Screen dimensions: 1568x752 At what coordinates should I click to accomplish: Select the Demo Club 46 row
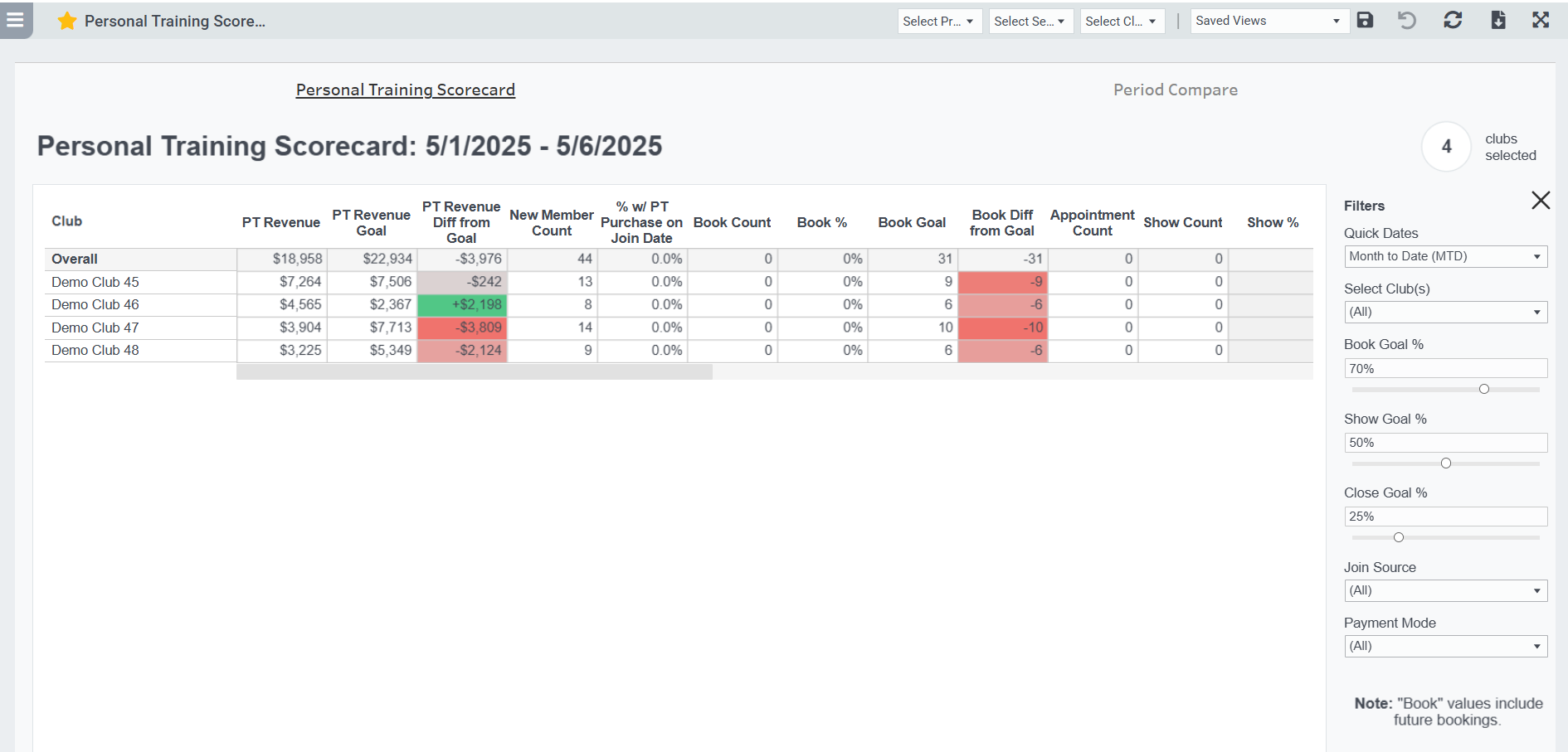click(x=95, y=304)
